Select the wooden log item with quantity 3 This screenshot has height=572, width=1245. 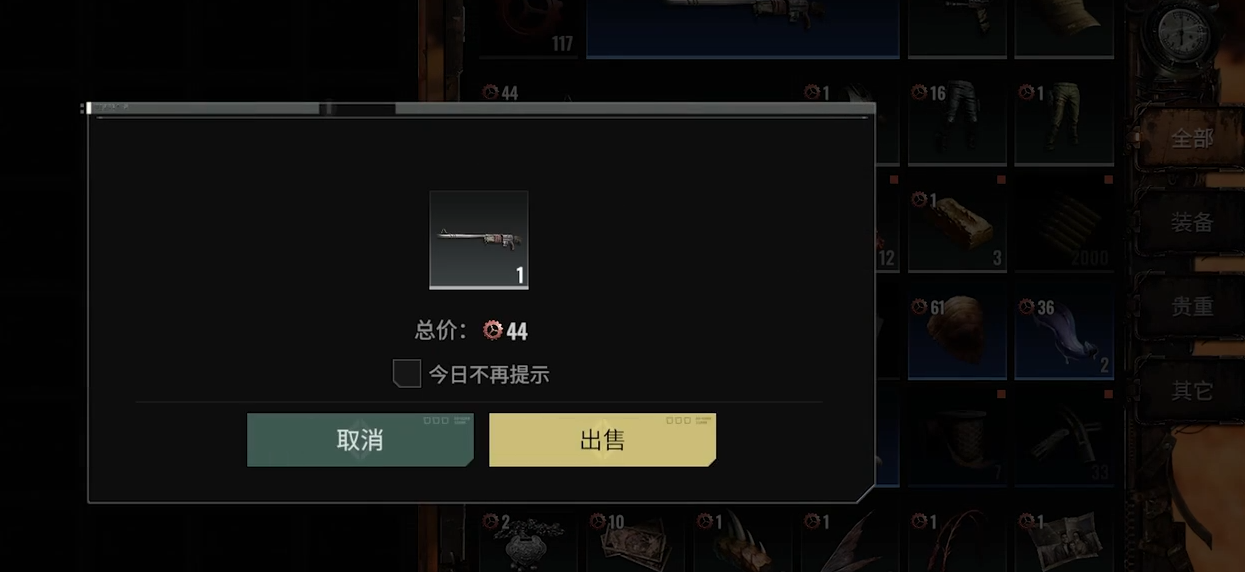957,228
